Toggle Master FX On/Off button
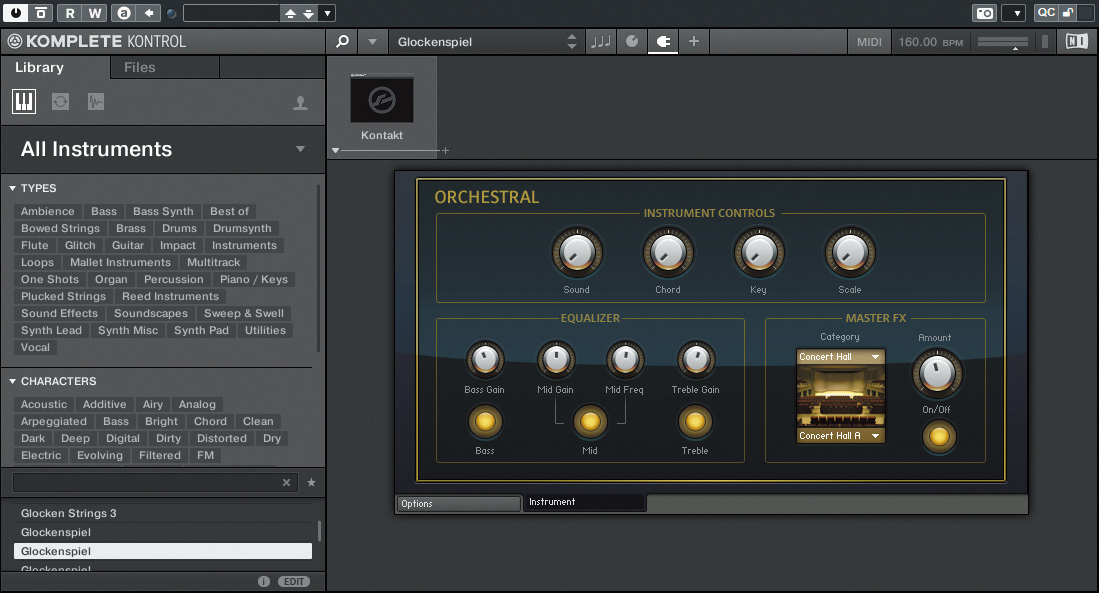Viewport: 1099px width, 593px height. [938, 436]
